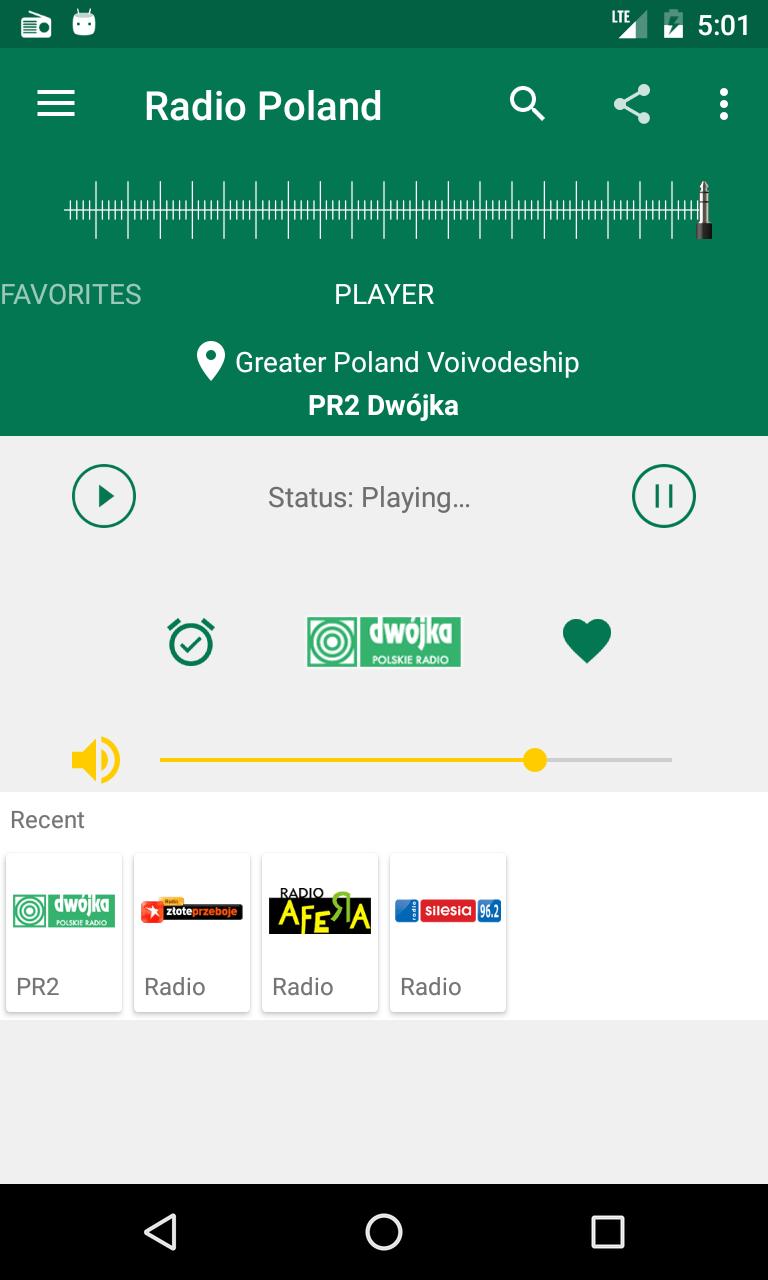This screenshot has width=768, height=1280.
Task: Open the three-dot overflow menu
Action: coord(723,104)
